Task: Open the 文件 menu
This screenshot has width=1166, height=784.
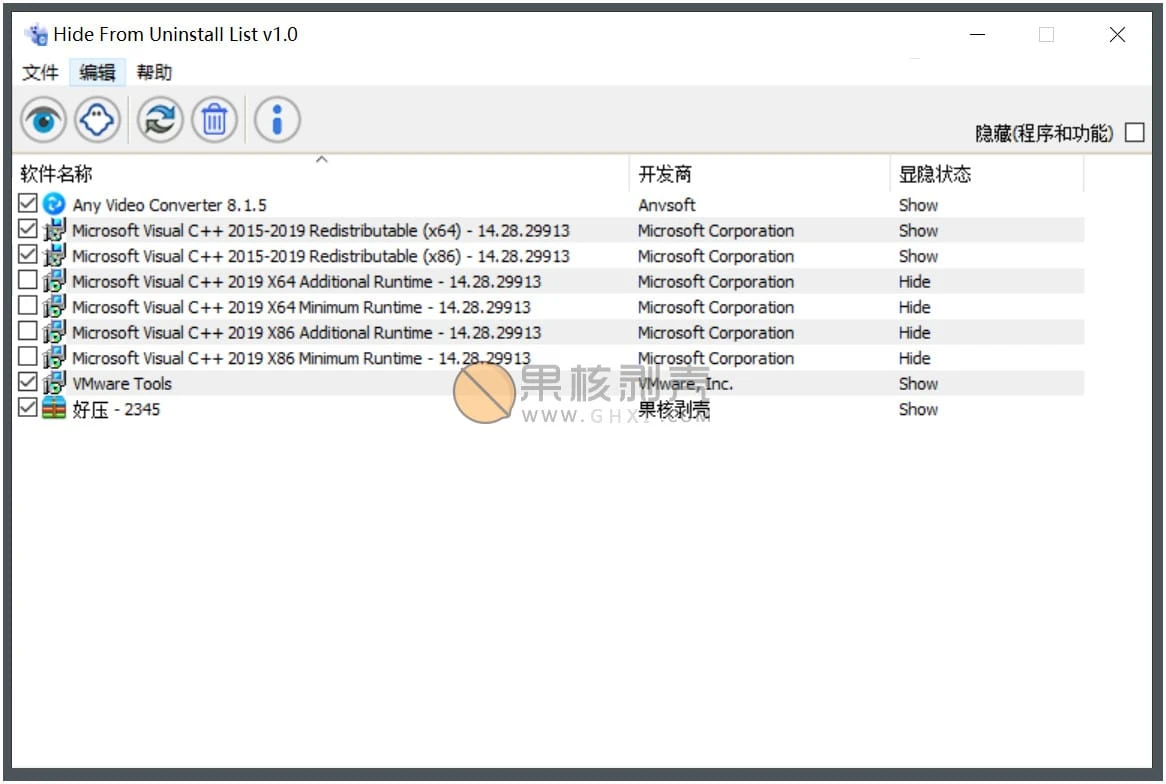Action: (x=40, y=72)
